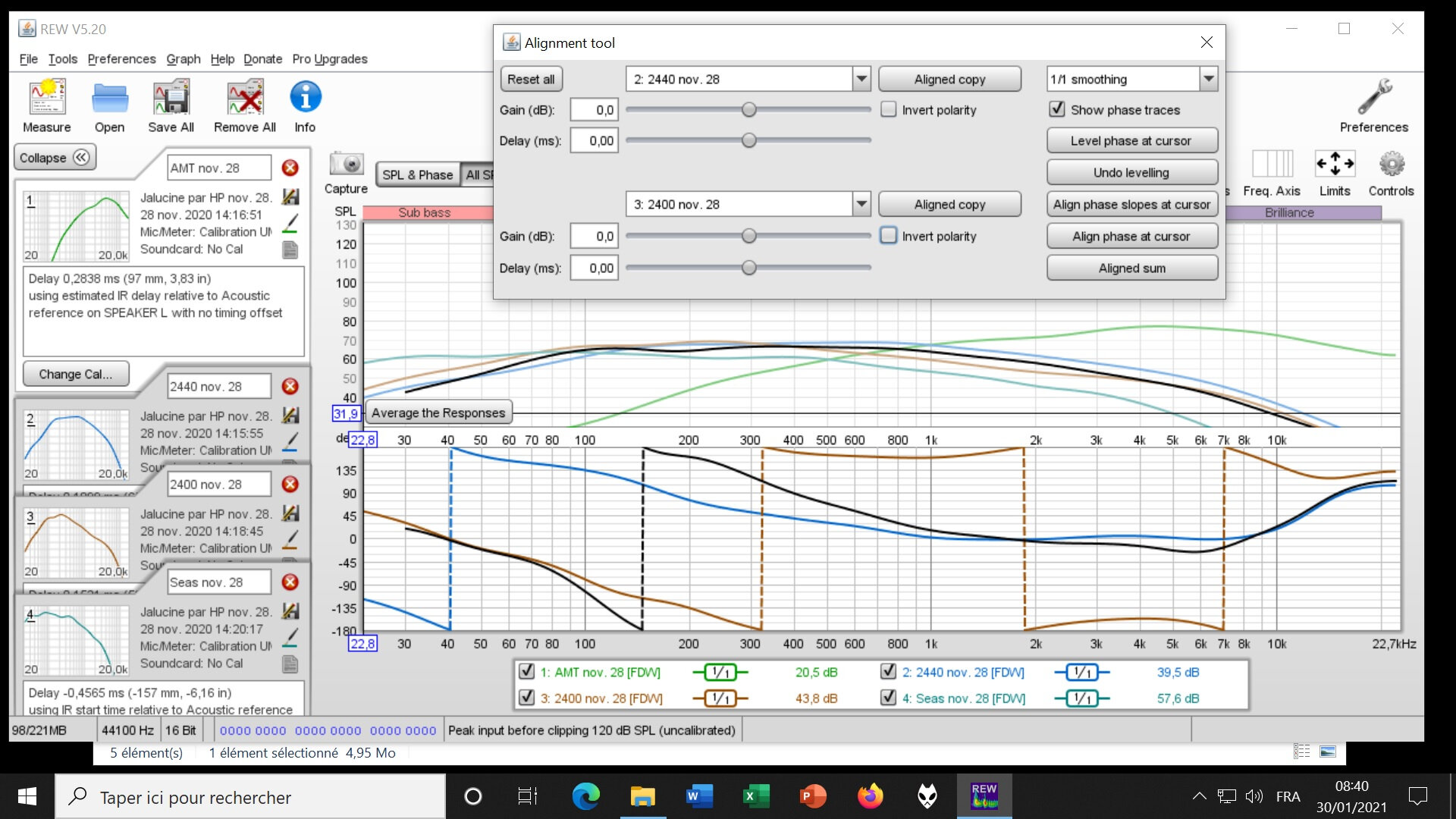Expand the 2: 2440 nov. 28 measurement dropdown
This screenshot has width=1456, height=819.
(x=861, y=79)
